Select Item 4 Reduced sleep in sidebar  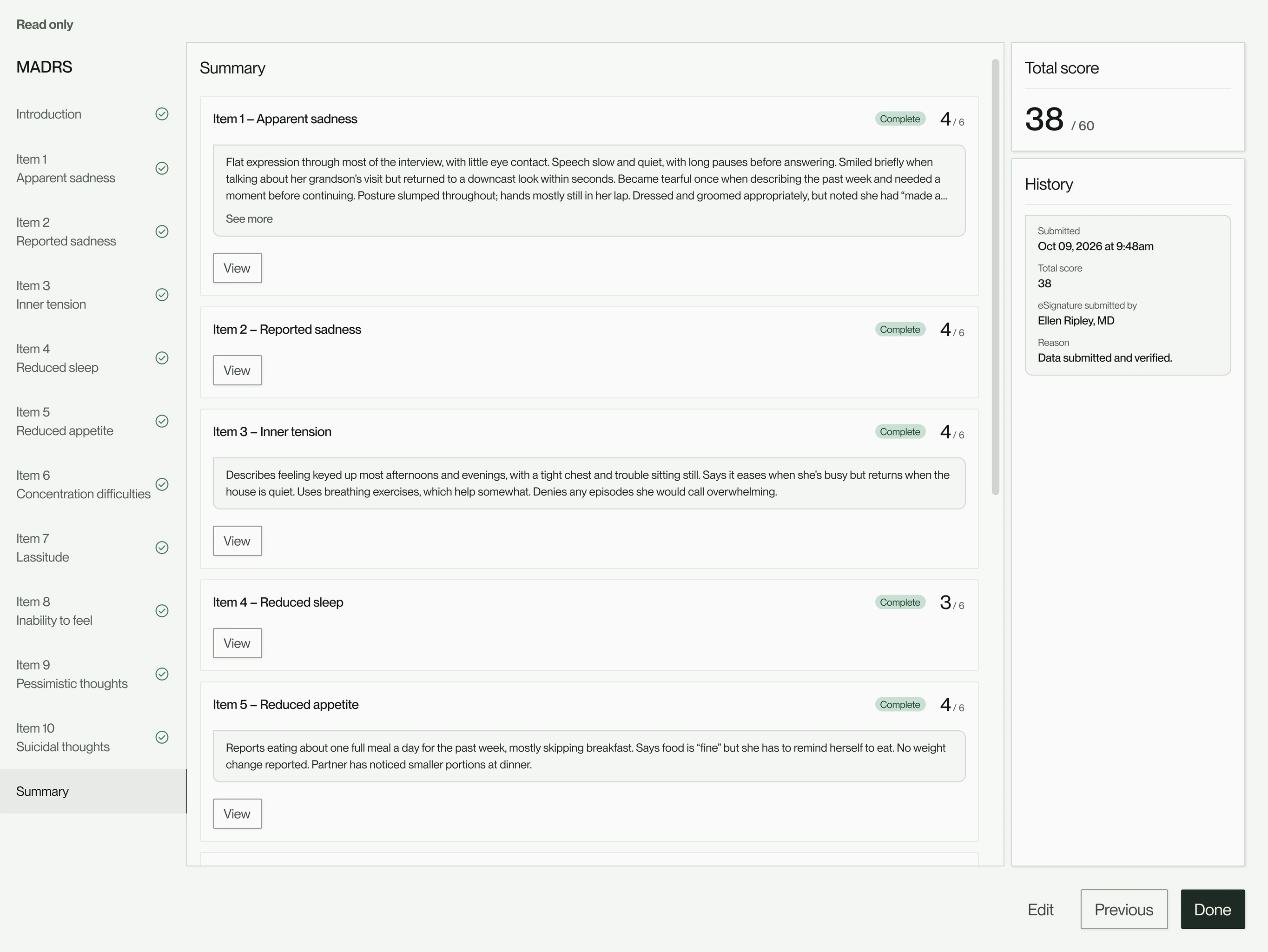pos(93,358)
